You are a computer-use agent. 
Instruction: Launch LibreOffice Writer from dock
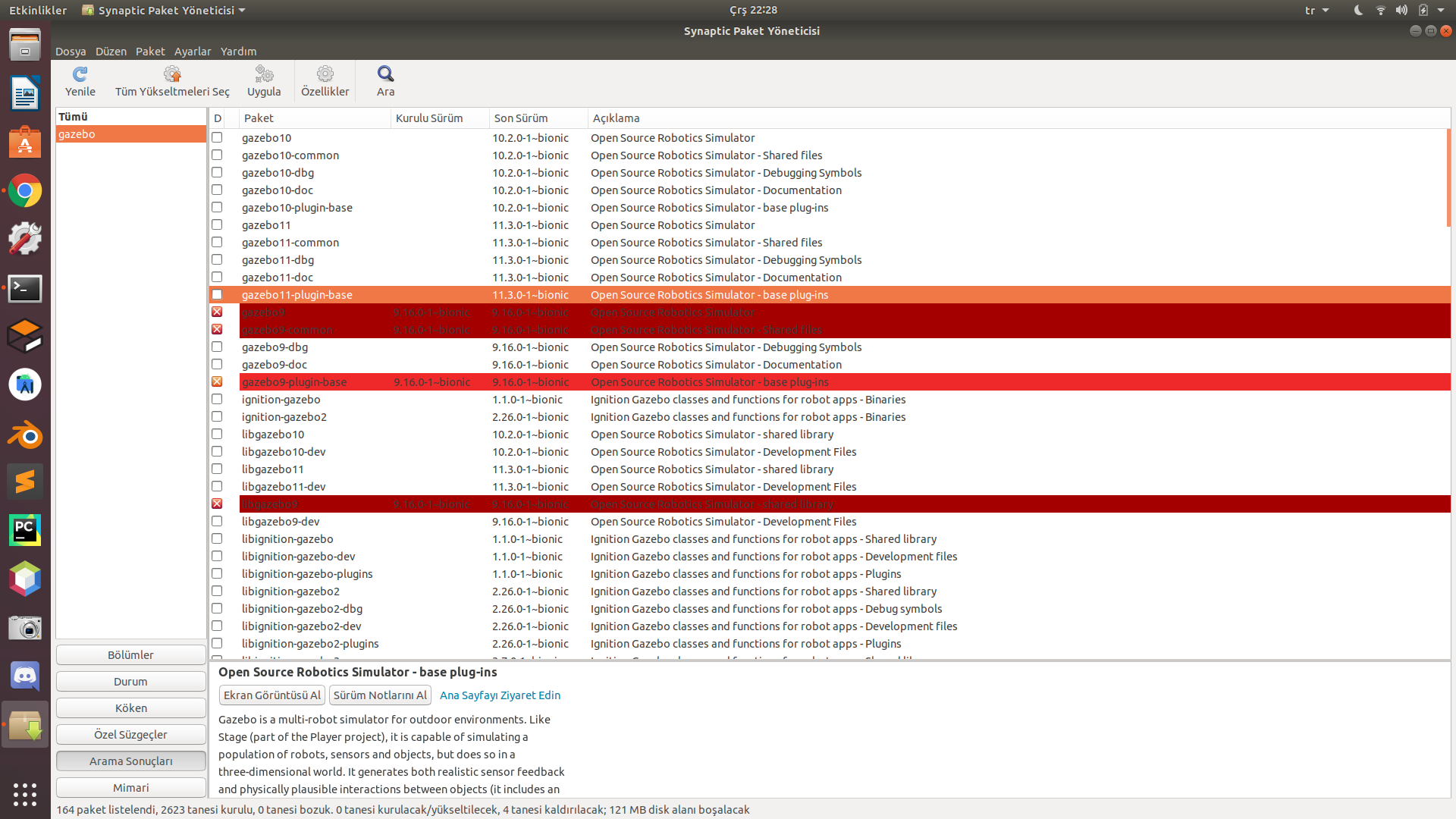coord(25,94)
